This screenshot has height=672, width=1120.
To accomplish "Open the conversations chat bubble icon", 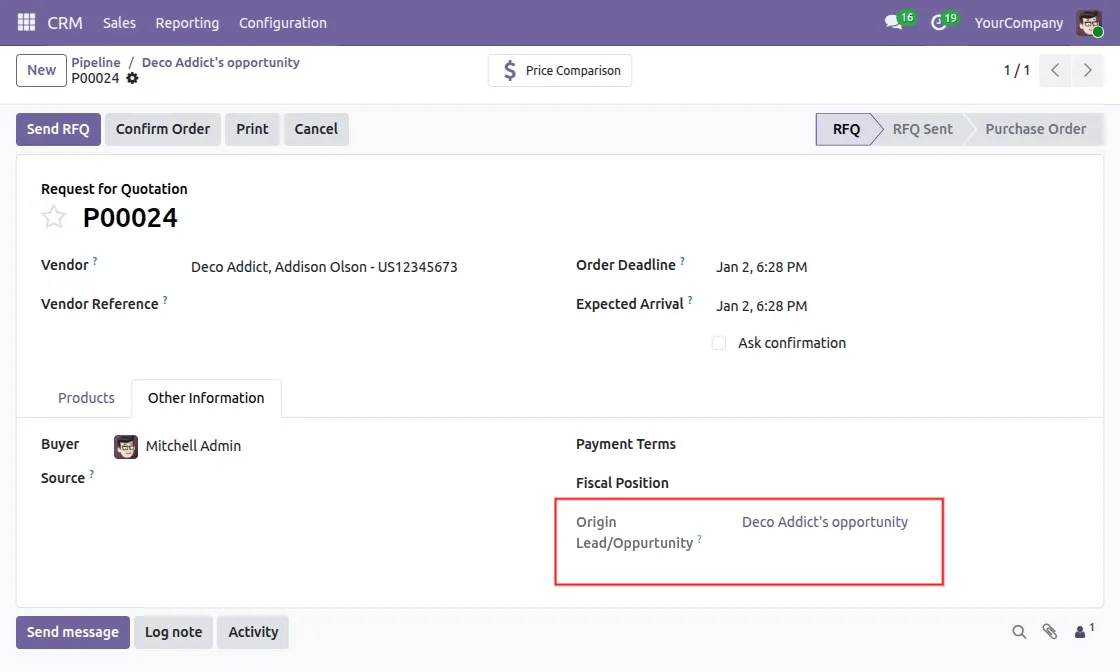I will (x=893, y=22).
